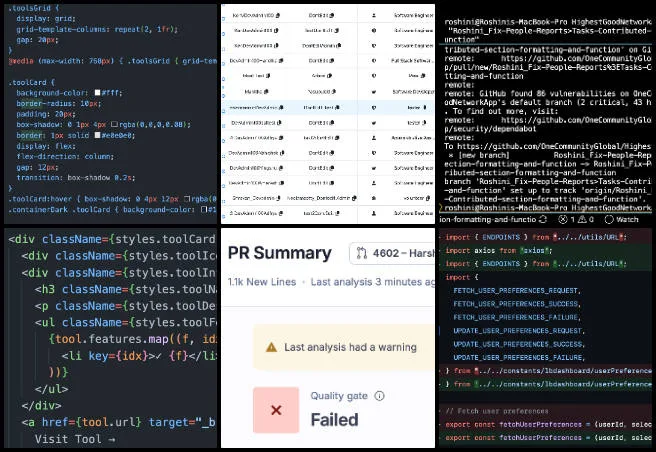This screenshot has height=452, width=656.
Task: Click the Last analysis had a warning banner
Action: pyautogui.click(x=344, y=347)
